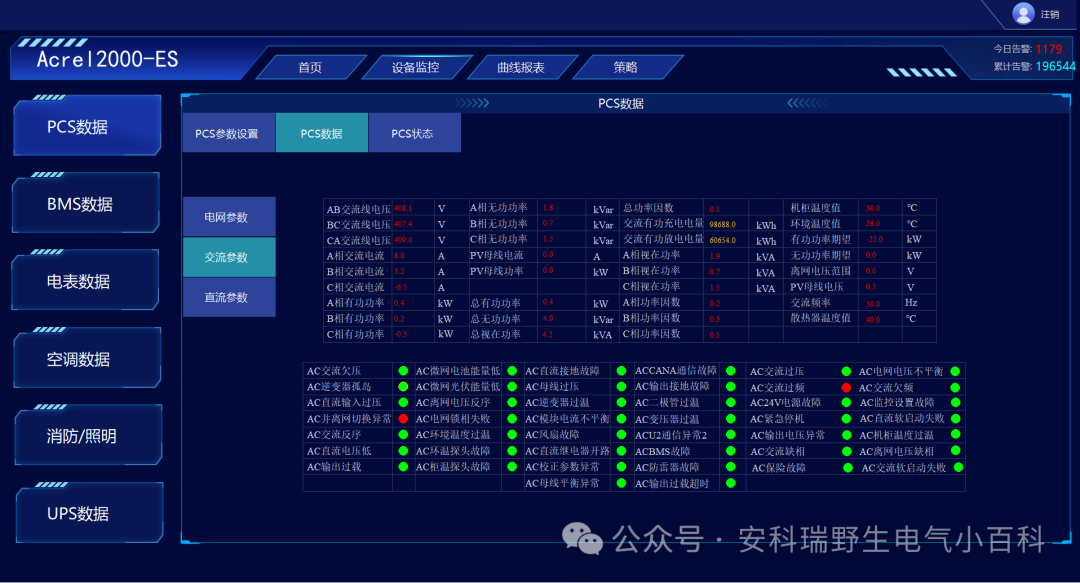Click today's alarm count 1179

1048,50
